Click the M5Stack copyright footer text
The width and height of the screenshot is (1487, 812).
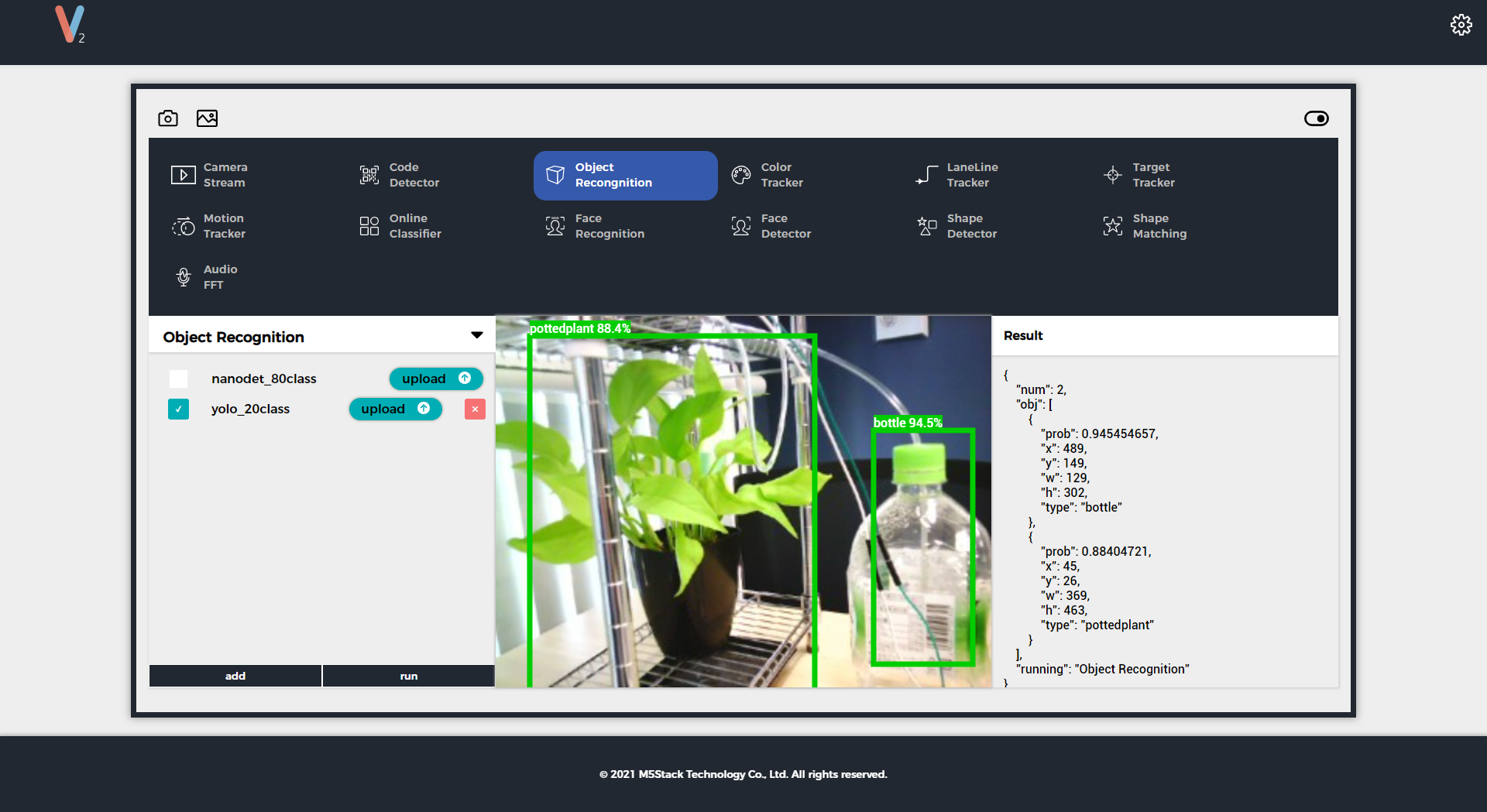pos(743,774)
